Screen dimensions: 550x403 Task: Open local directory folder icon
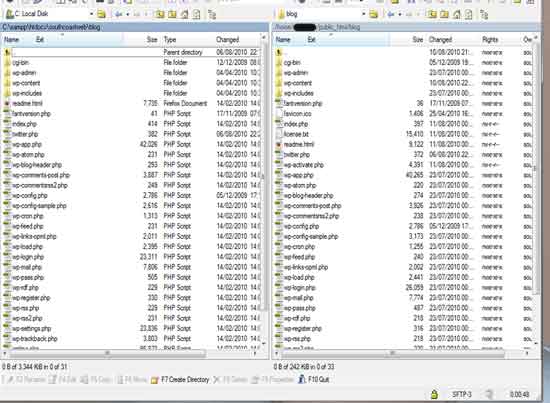(x=101, y=14)
